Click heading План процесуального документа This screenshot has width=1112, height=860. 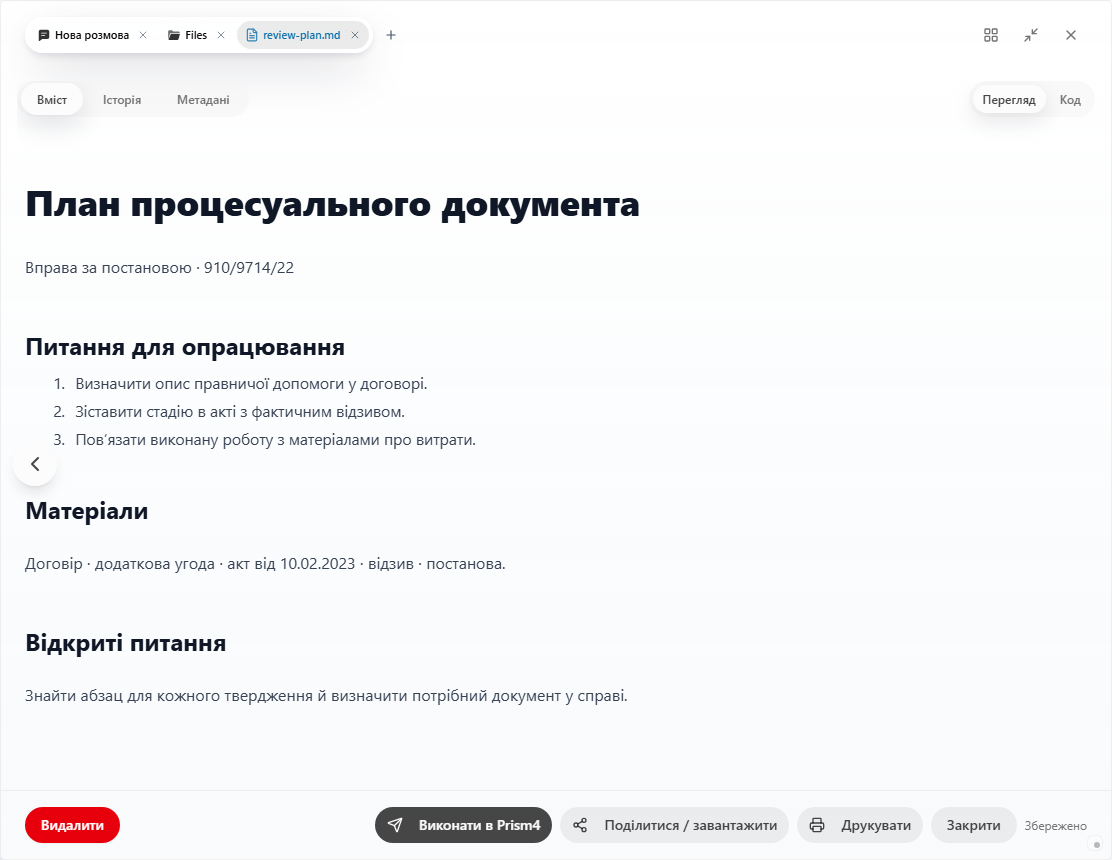[333, 204]
